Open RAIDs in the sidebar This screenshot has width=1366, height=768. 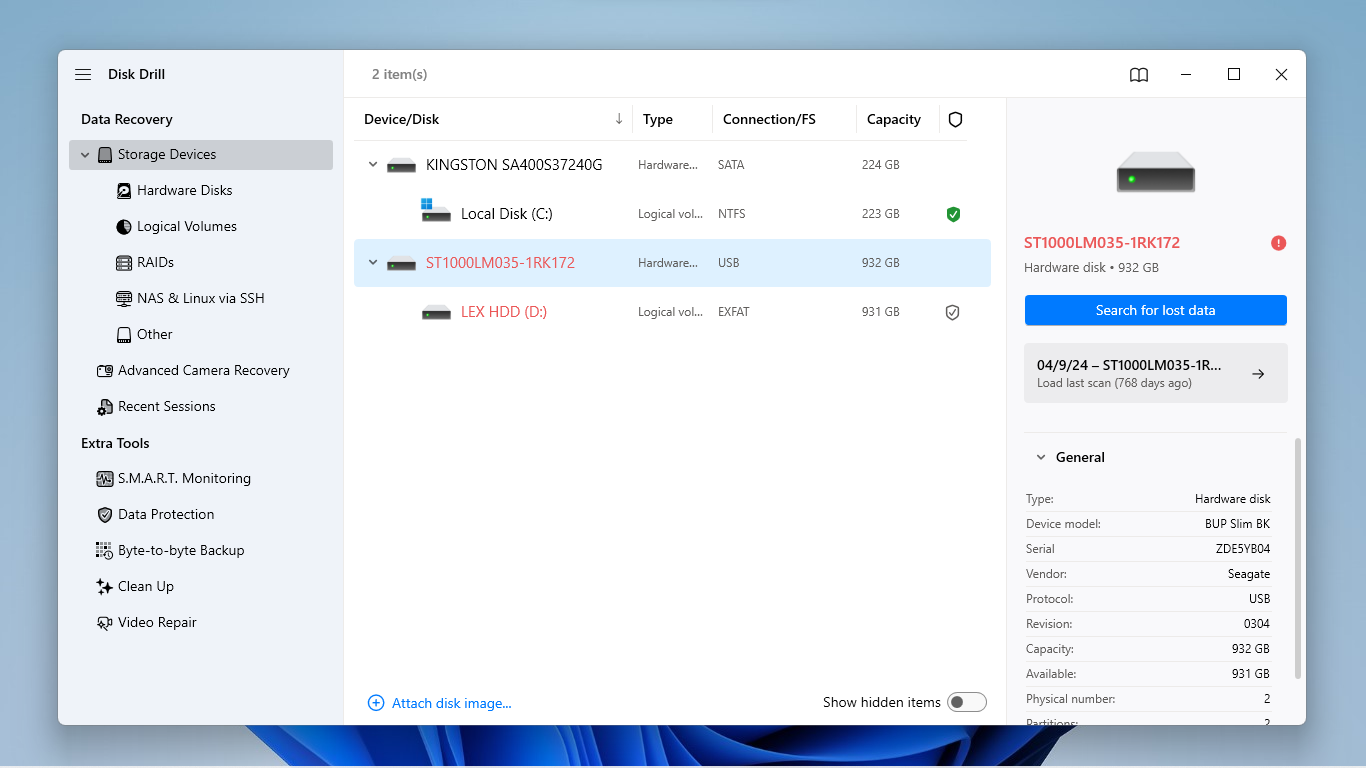pos(156,263)
